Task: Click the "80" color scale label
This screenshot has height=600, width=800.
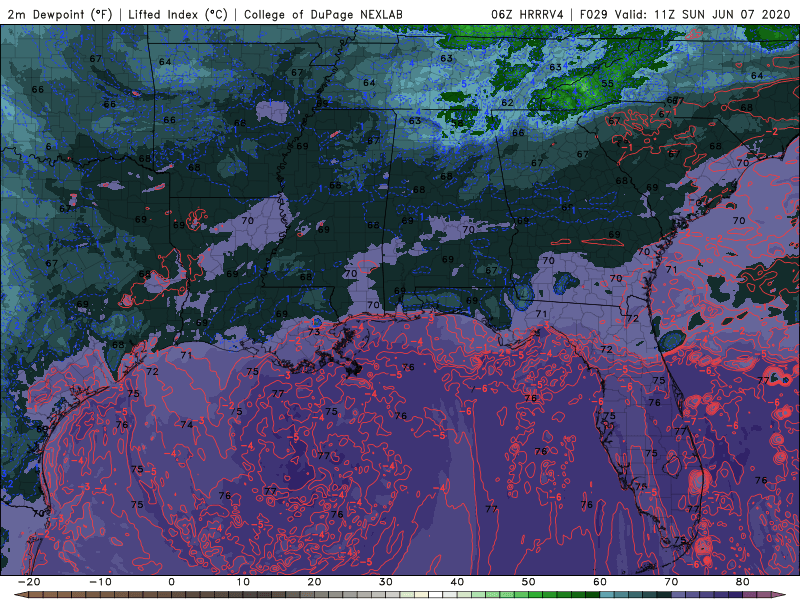Action: tap(743, 582)
